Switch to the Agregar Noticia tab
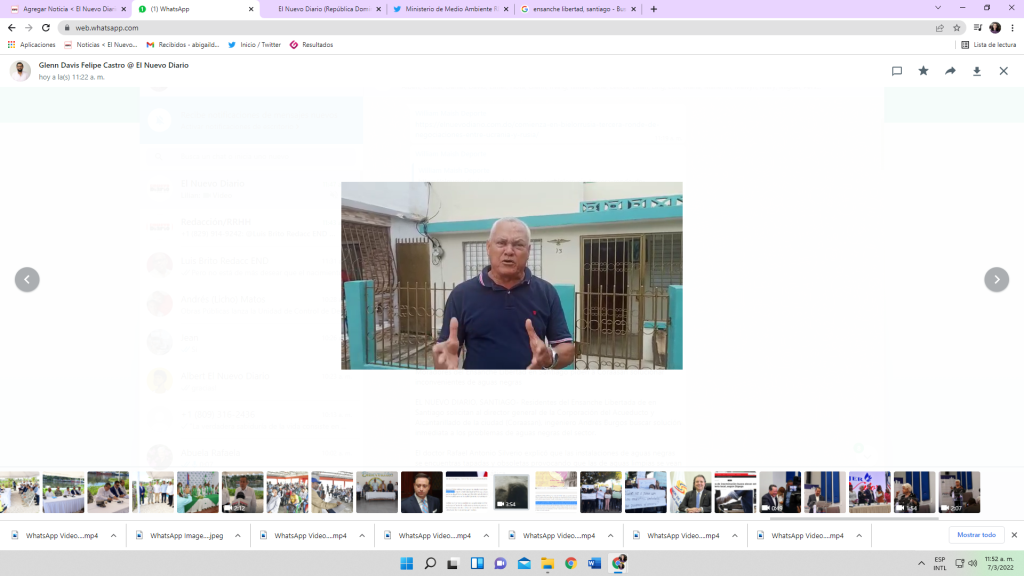 coord(65,8)
